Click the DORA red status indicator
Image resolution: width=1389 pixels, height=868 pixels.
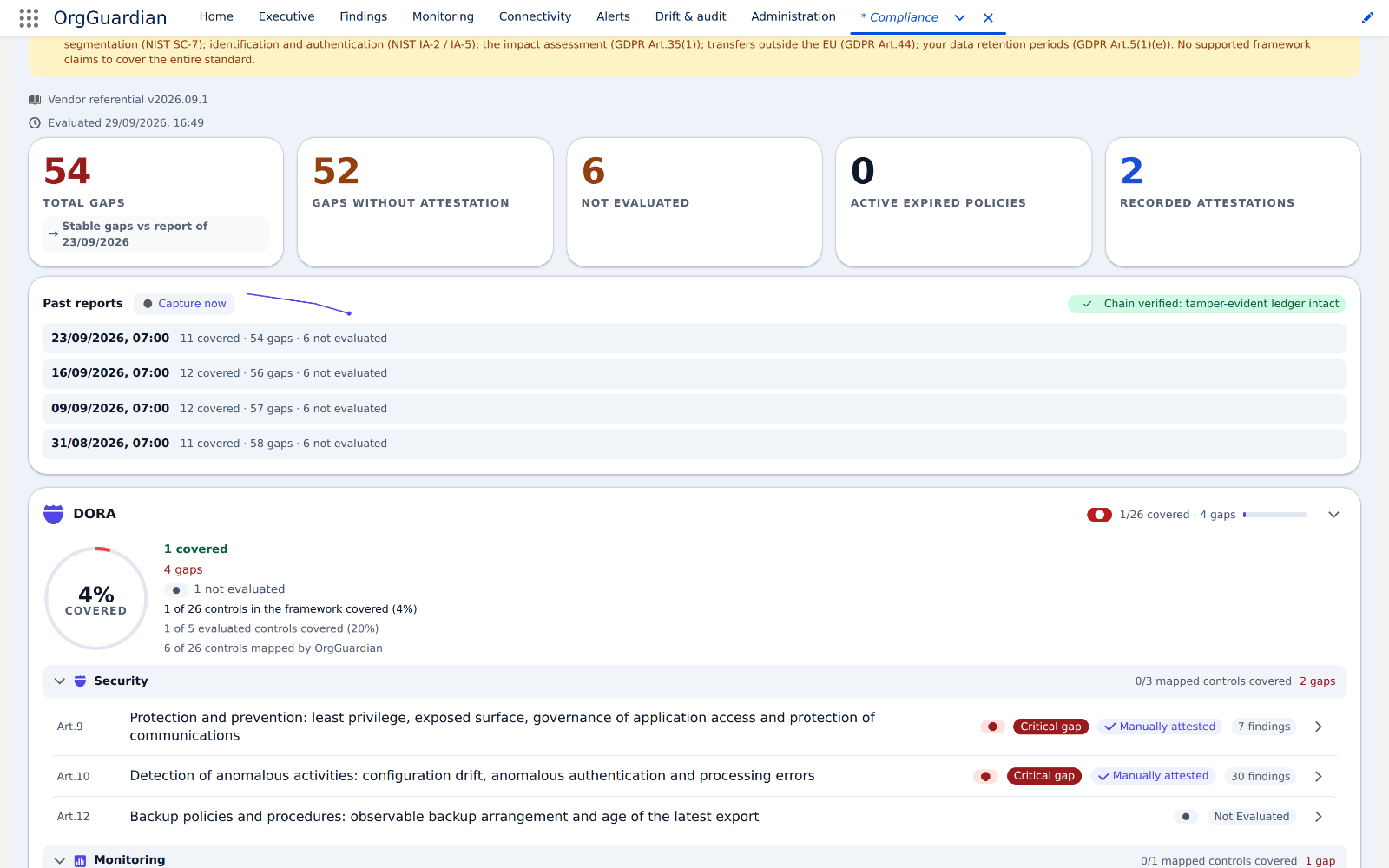coord(1099,515)
